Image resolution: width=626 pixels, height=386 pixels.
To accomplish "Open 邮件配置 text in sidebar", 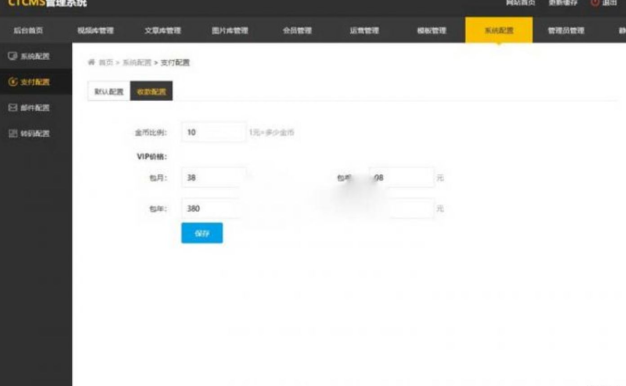I will coord(35,108).
